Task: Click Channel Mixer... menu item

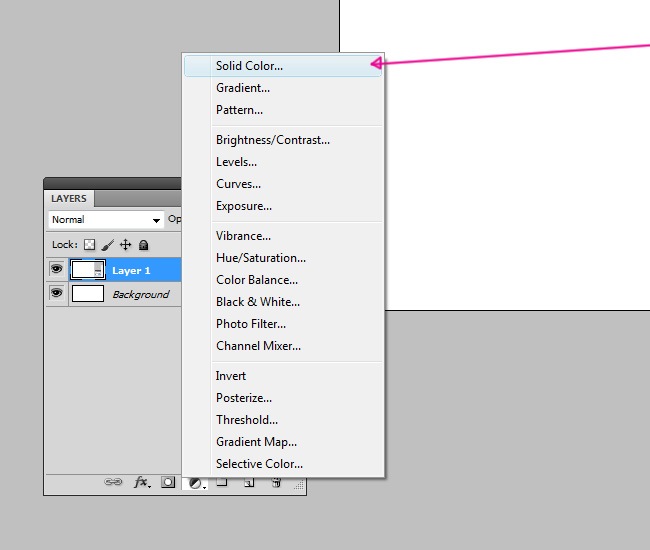Action: pyautogui.click(x=283, y=346)
